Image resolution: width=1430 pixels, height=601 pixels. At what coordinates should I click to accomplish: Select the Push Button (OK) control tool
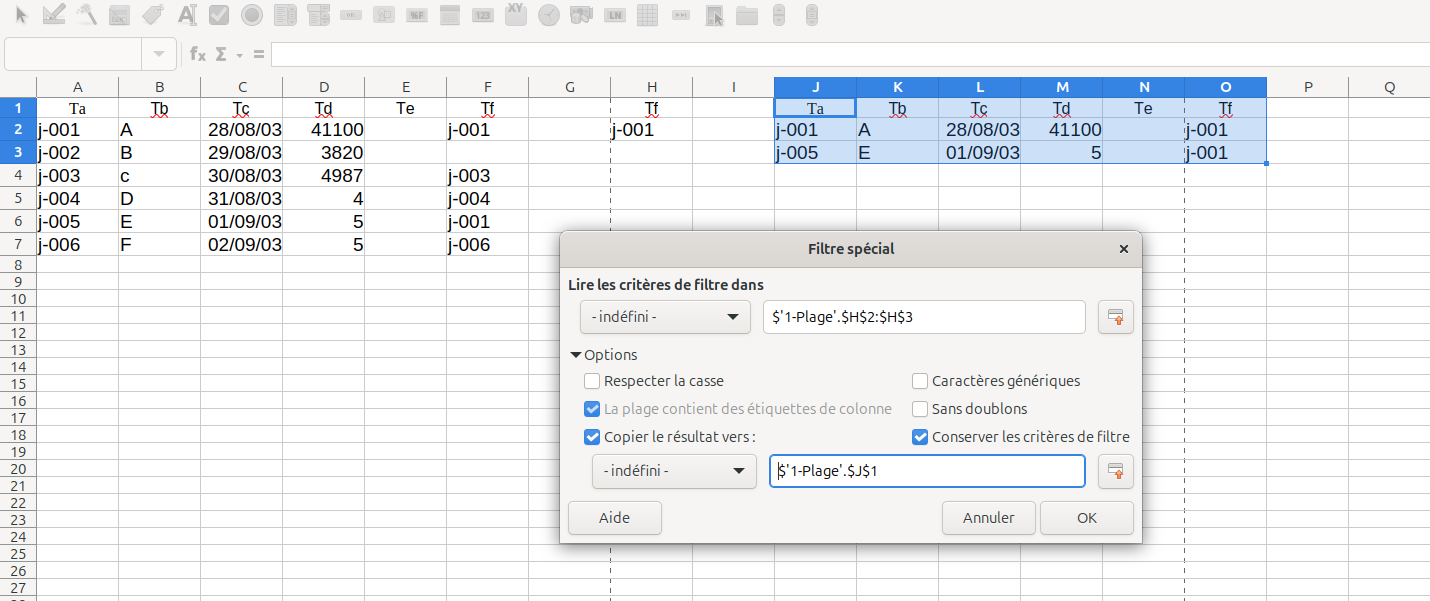[x=351, y=15]
